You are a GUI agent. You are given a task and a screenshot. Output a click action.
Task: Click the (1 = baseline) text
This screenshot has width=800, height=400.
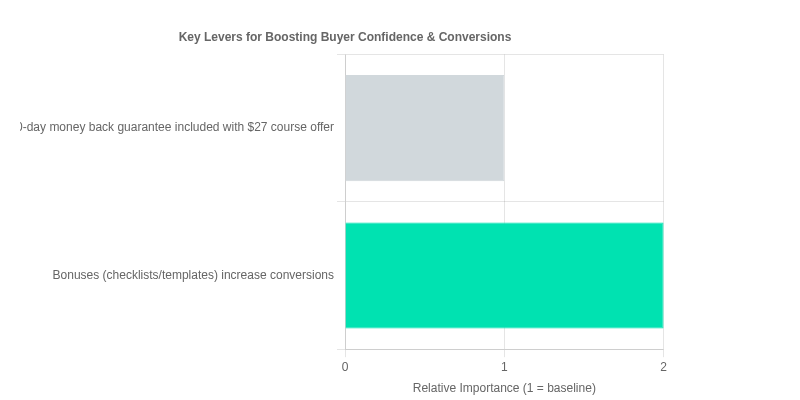[559, 388]
